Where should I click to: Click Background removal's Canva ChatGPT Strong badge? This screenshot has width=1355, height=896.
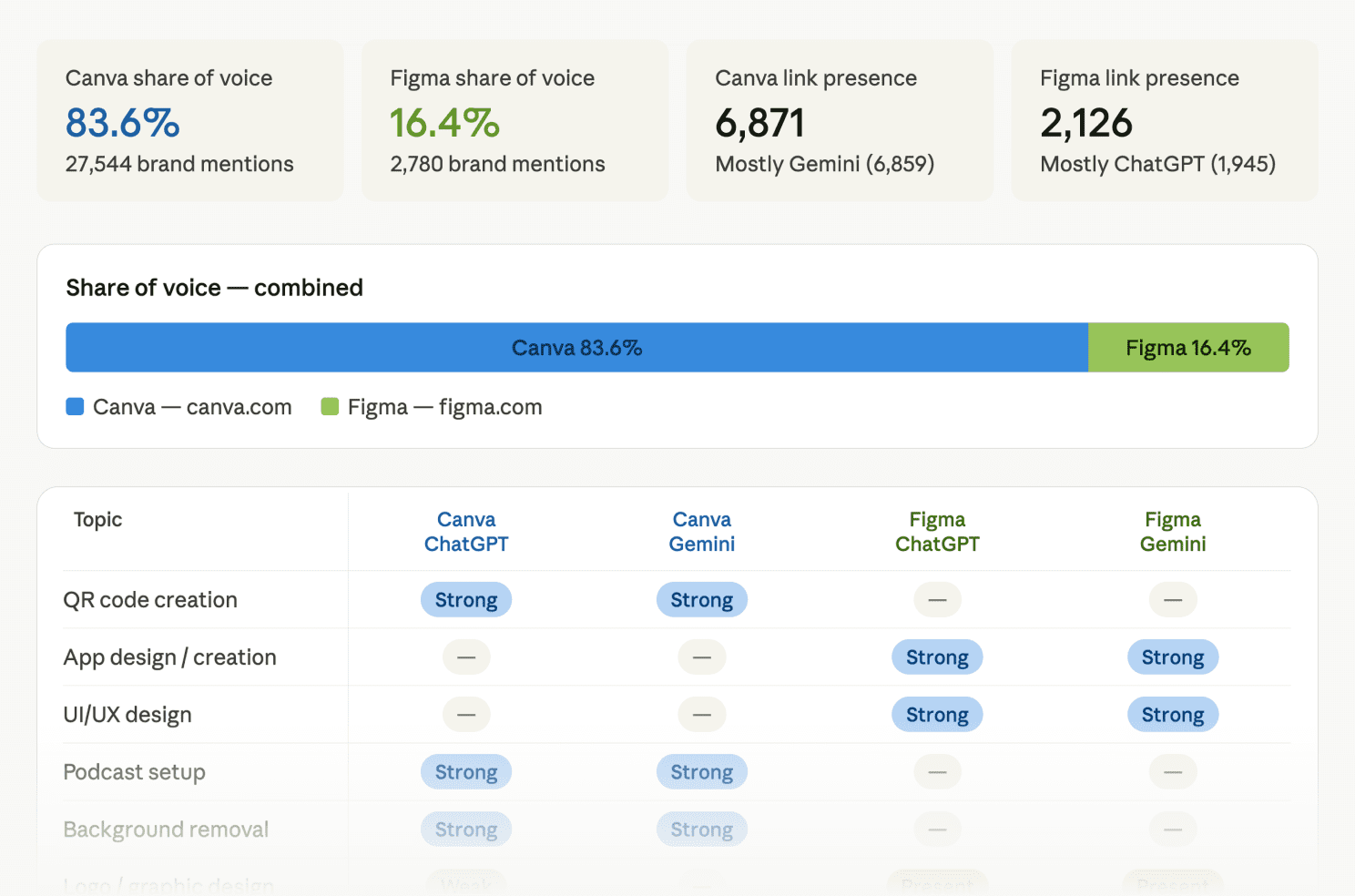(466, 830)
